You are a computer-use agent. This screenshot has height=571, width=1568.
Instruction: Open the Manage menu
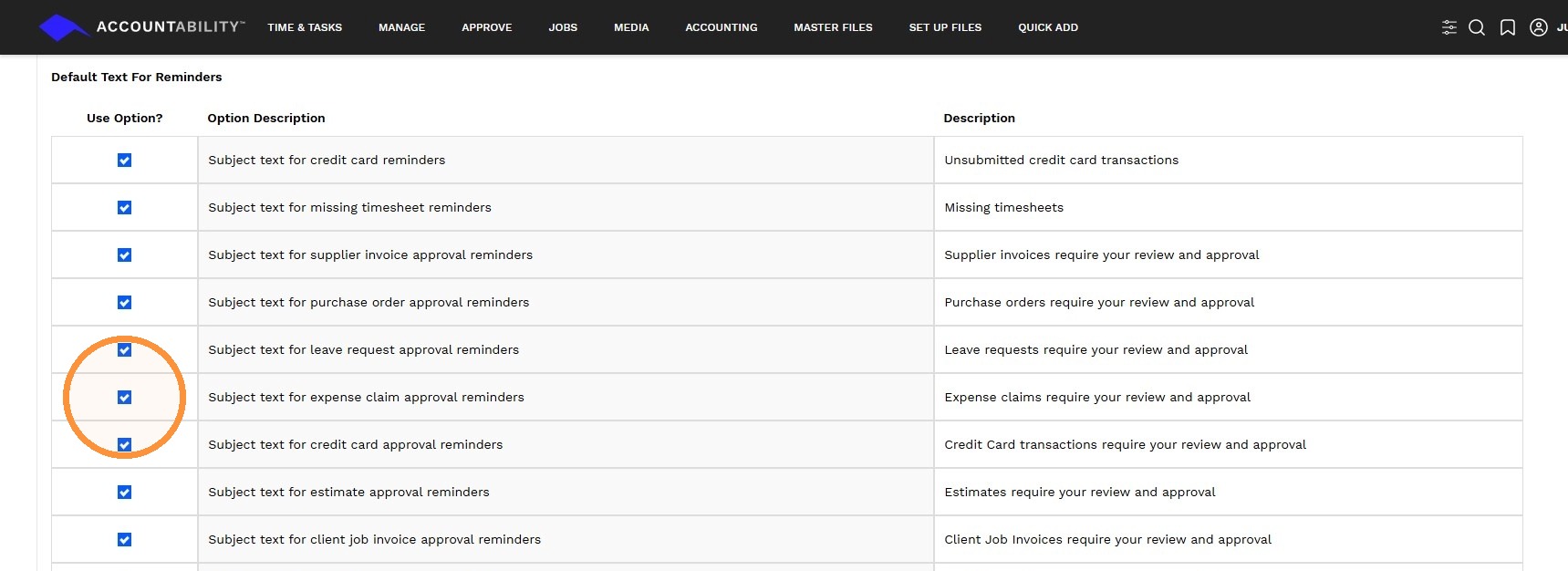[401, 27]
